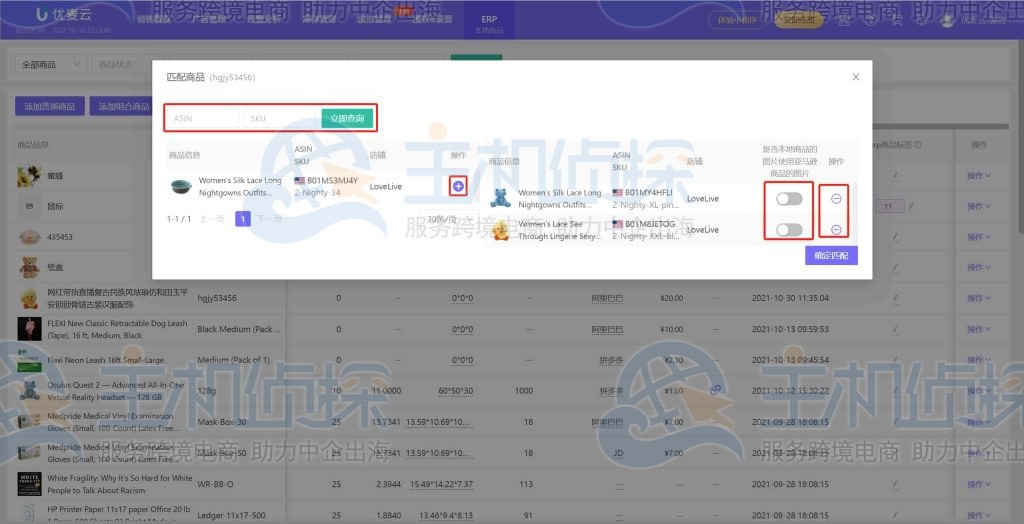Click the page scrollbar on the right edge
The height and width of the screenshot is (524, 1024).
1020,137
